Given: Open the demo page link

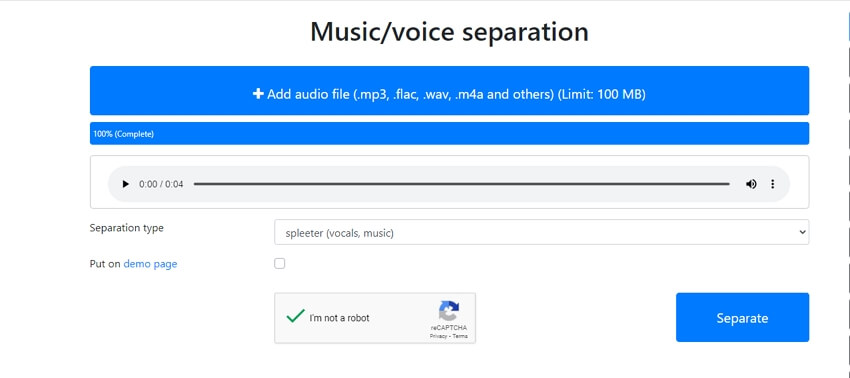Looking at the screenshot, I should coord(150,264).
